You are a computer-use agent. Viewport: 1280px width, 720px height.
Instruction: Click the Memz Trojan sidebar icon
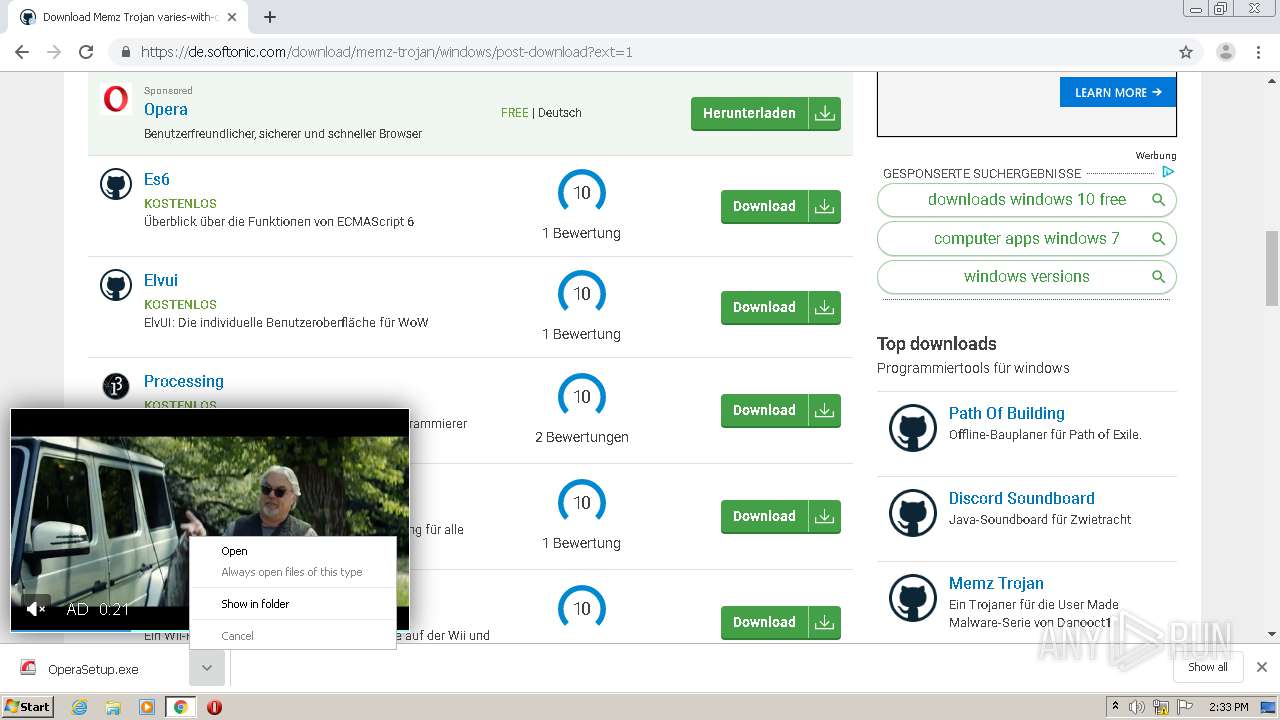[x=913, y=598]
